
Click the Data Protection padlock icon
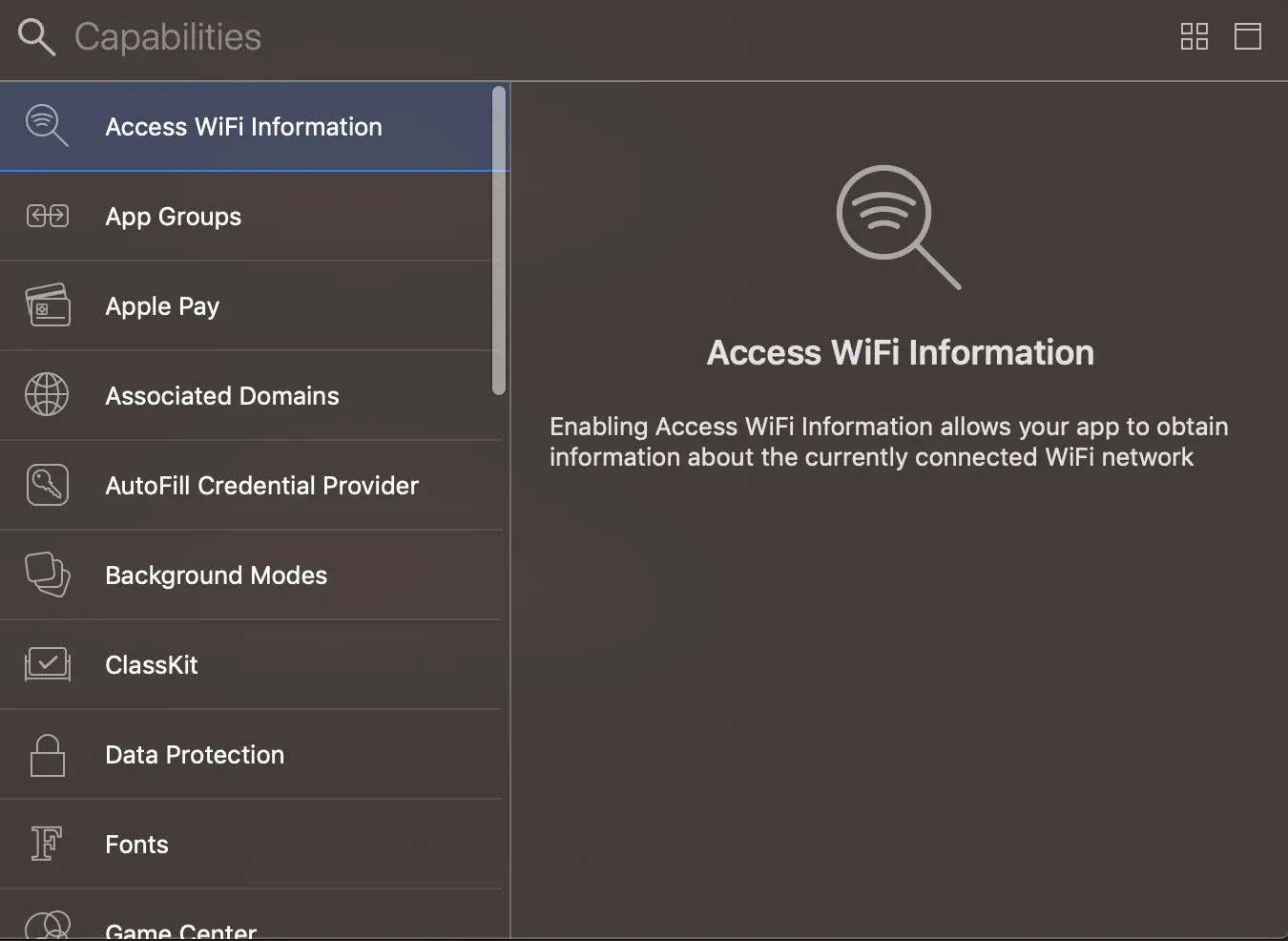(47, 755)
